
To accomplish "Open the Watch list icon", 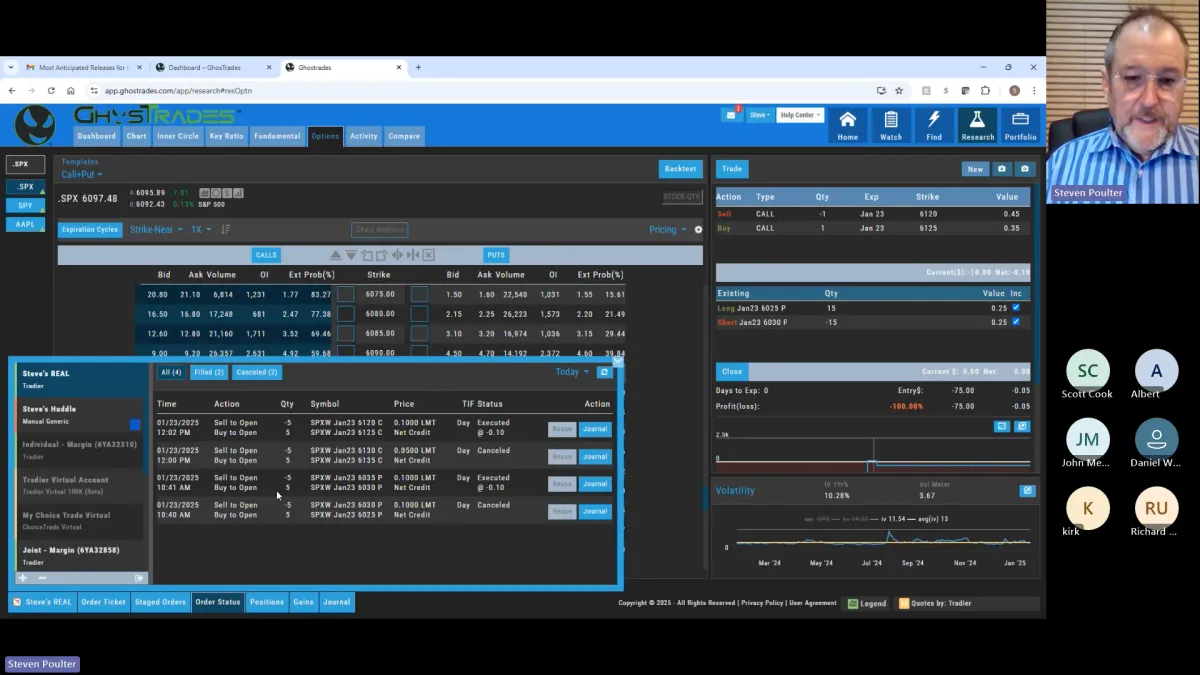I will tap(890, 126).
